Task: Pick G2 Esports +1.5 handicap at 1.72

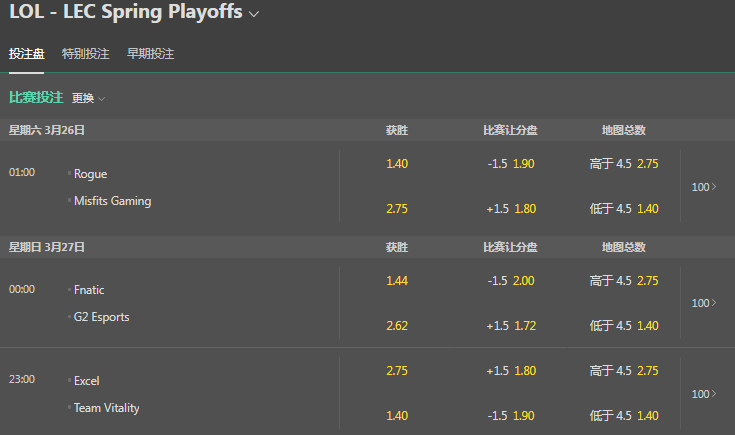Action: click(511, 325)
